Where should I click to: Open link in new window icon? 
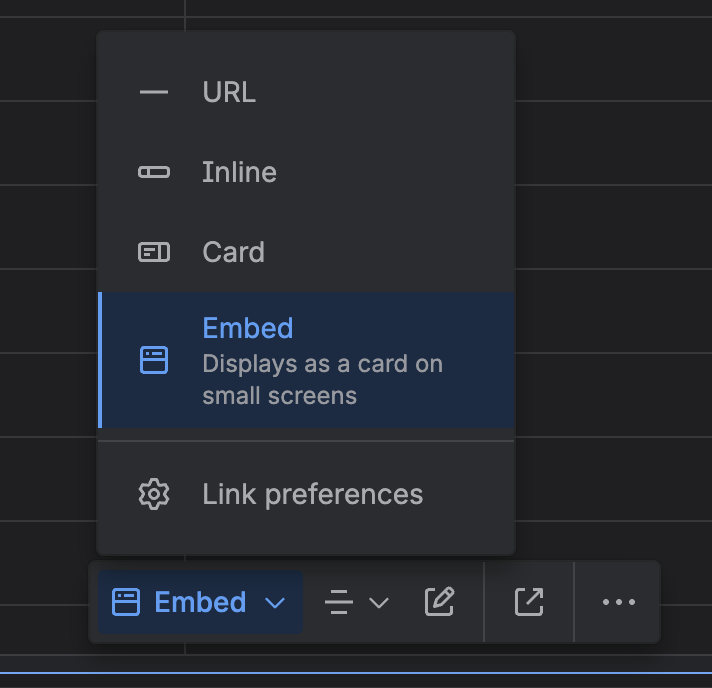pos(529,602)
